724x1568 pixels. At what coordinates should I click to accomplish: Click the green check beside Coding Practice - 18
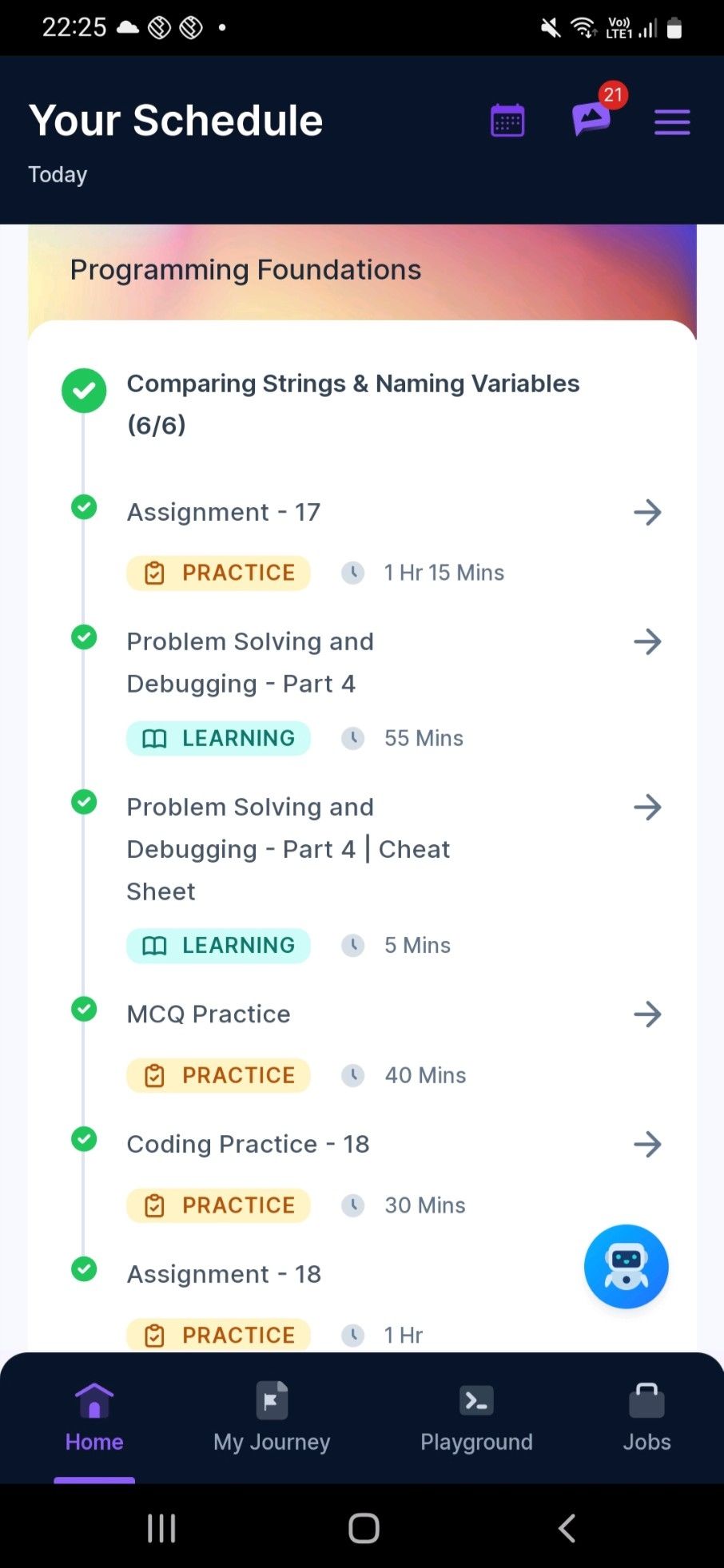tap(84, 1139)
